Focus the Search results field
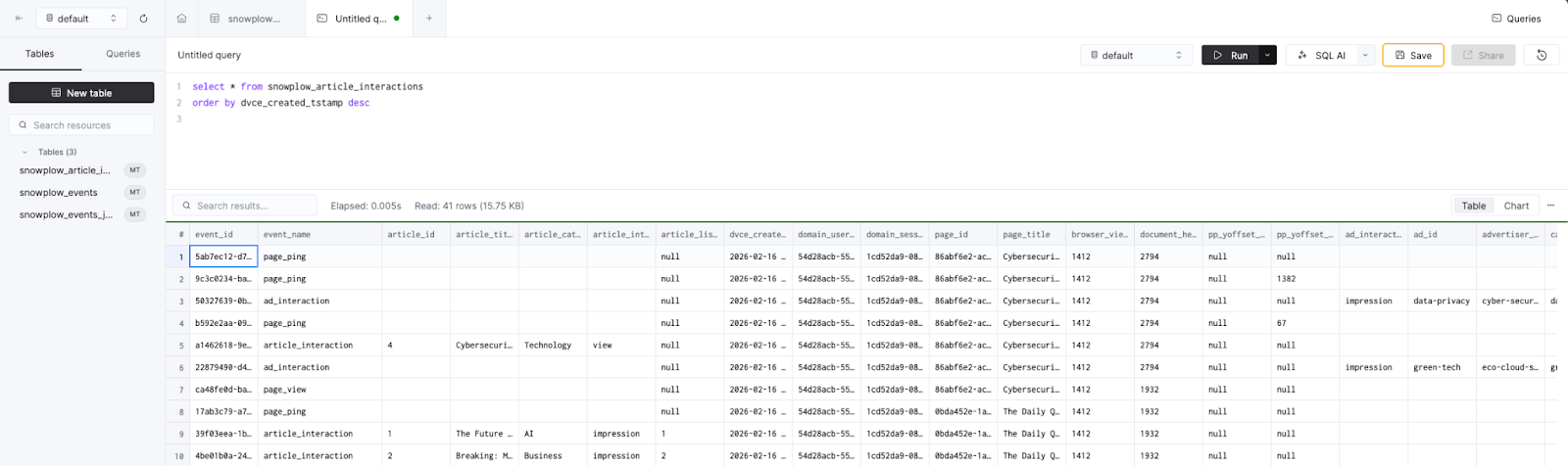The image size is (1568, 466). [245, 206]
